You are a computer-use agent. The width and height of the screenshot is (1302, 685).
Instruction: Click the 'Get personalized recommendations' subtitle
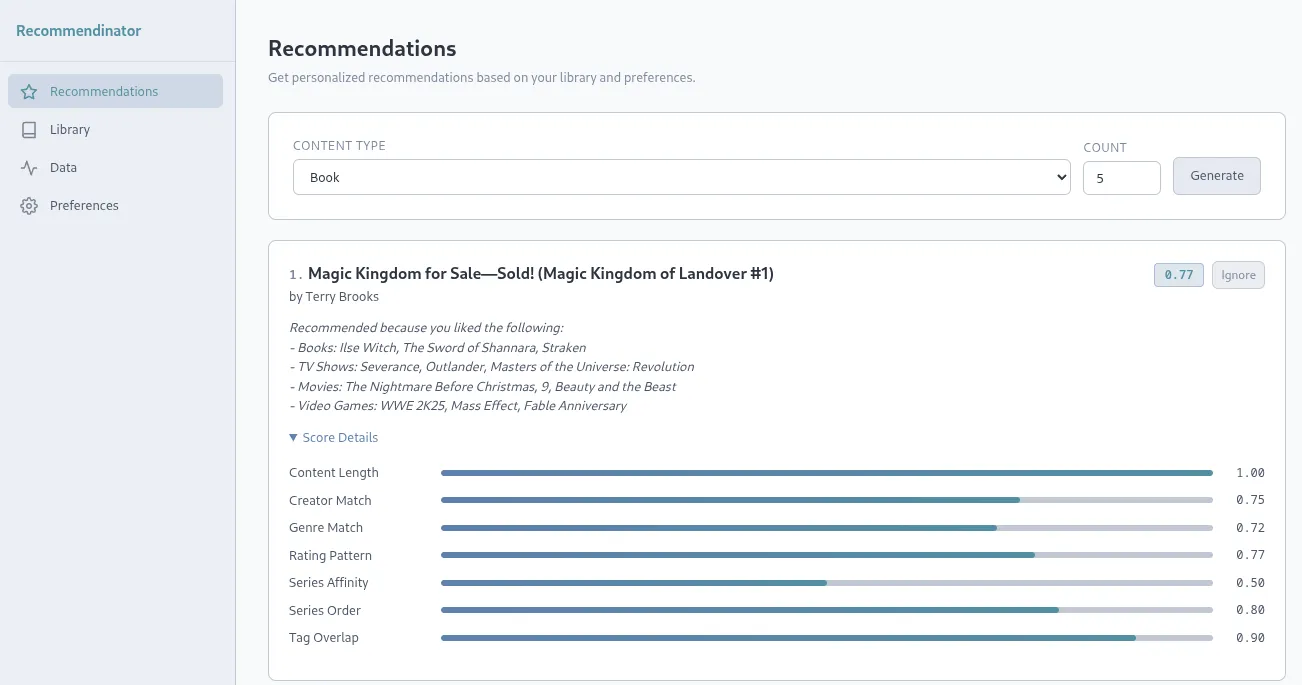[482, 77]
